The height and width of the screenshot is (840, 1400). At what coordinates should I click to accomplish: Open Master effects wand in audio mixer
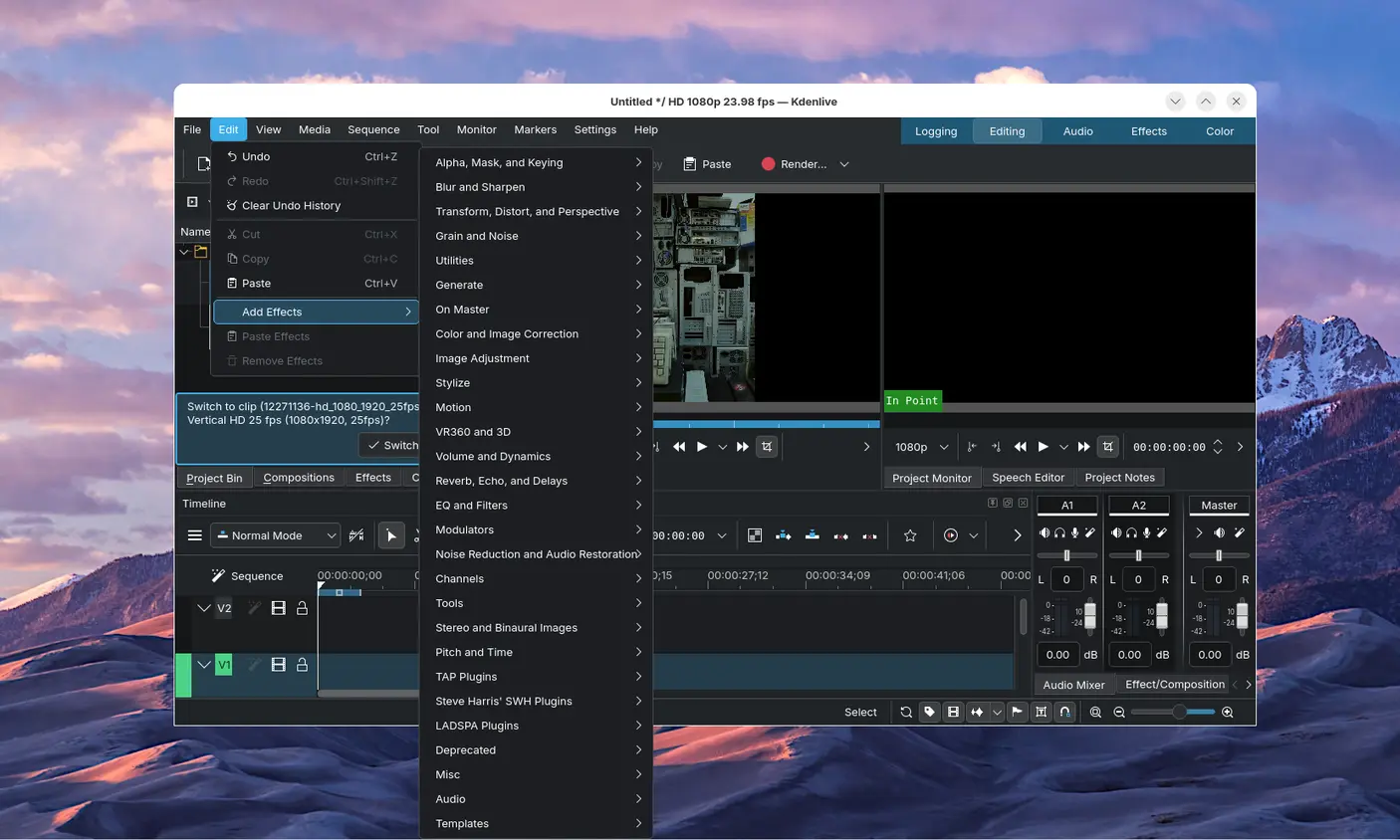click(1240, 533)
